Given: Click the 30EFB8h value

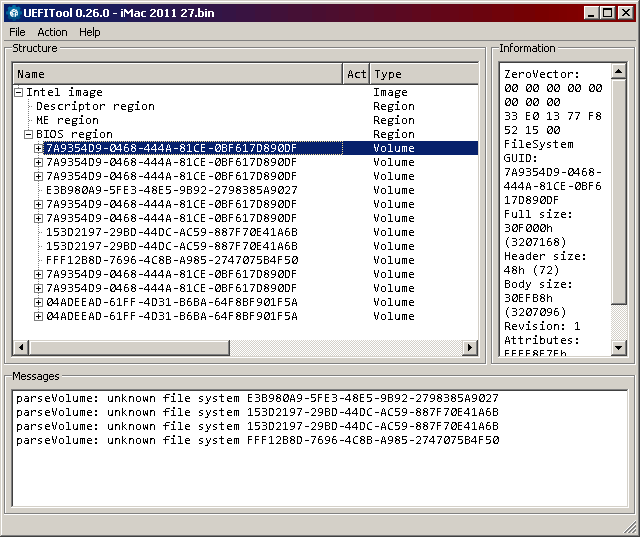Looking at the screenshot, I should 528,298.
